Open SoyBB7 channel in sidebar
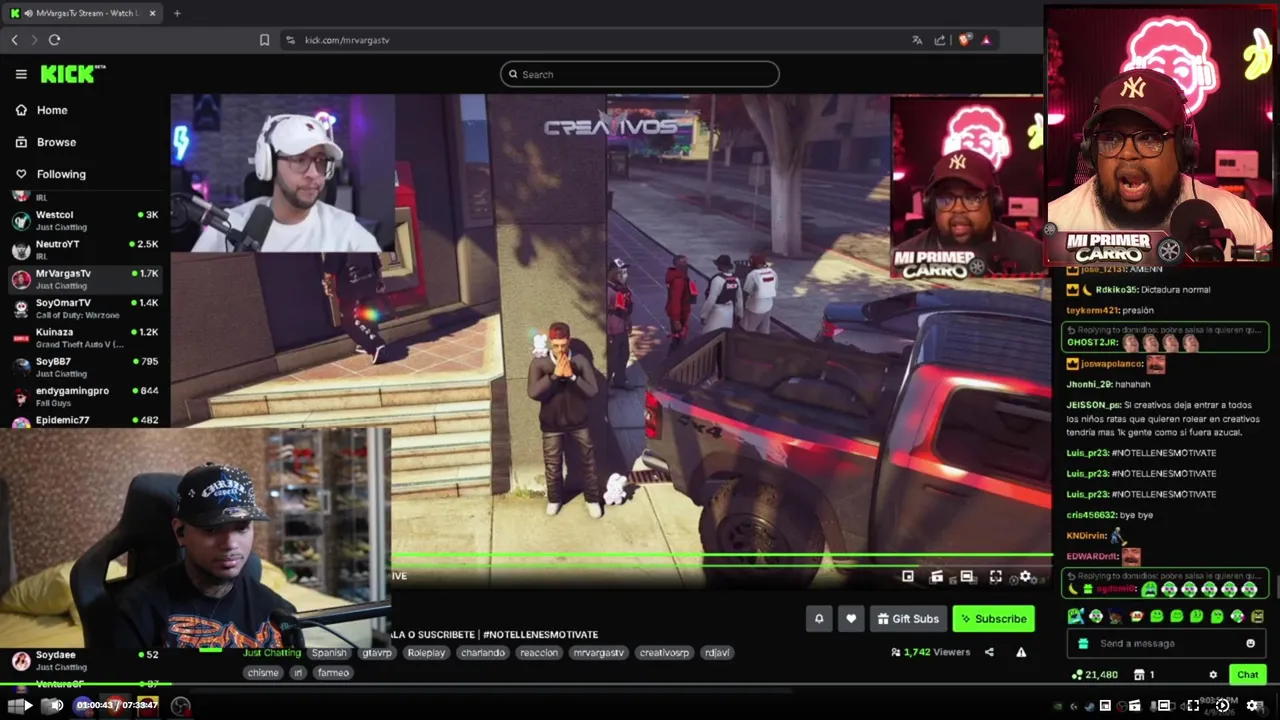Screen dimensions: 1280x720 click(x=84, y=366)
